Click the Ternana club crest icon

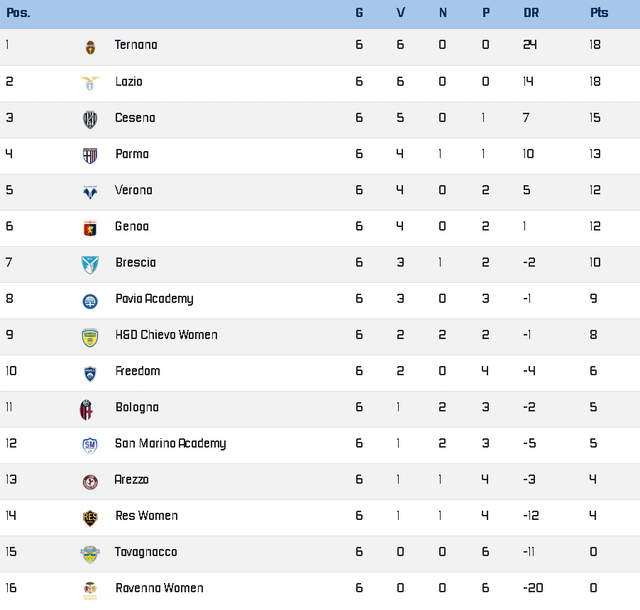tap(90, 46)
